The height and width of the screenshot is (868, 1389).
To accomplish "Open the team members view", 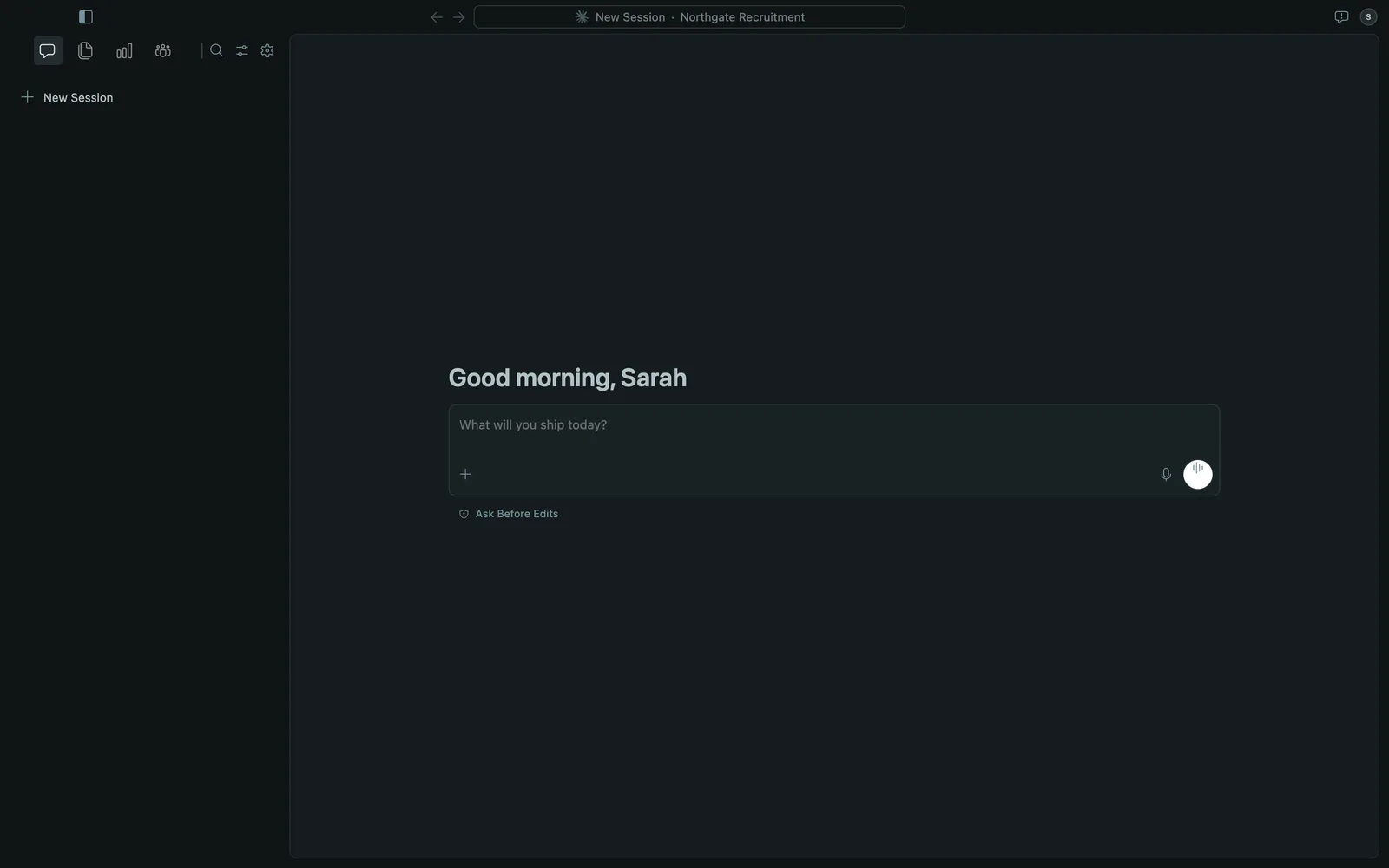I will (163, 50).
